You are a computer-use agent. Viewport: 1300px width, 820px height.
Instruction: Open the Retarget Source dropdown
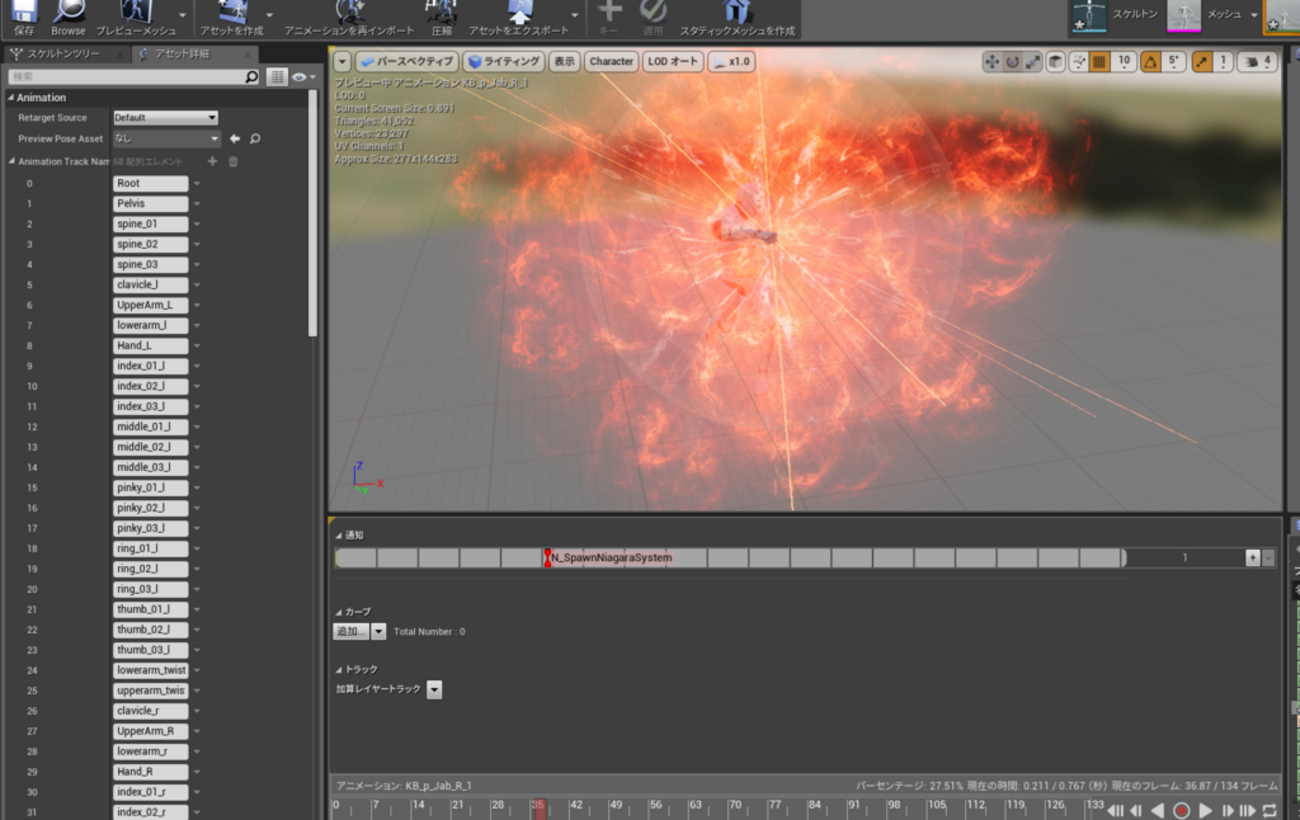click(x=165, y=118)
